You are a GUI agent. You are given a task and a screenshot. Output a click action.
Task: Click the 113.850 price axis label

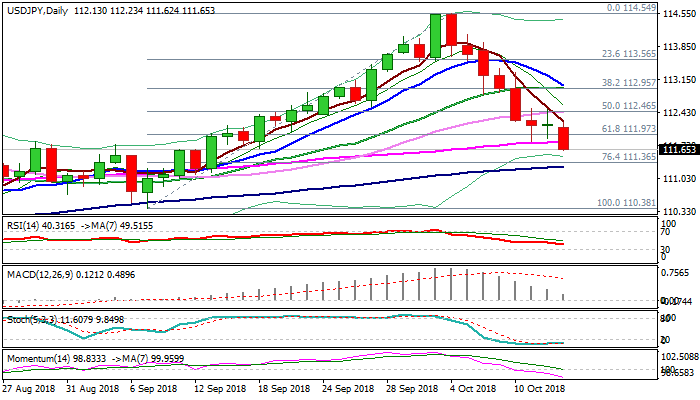point(680,46)
